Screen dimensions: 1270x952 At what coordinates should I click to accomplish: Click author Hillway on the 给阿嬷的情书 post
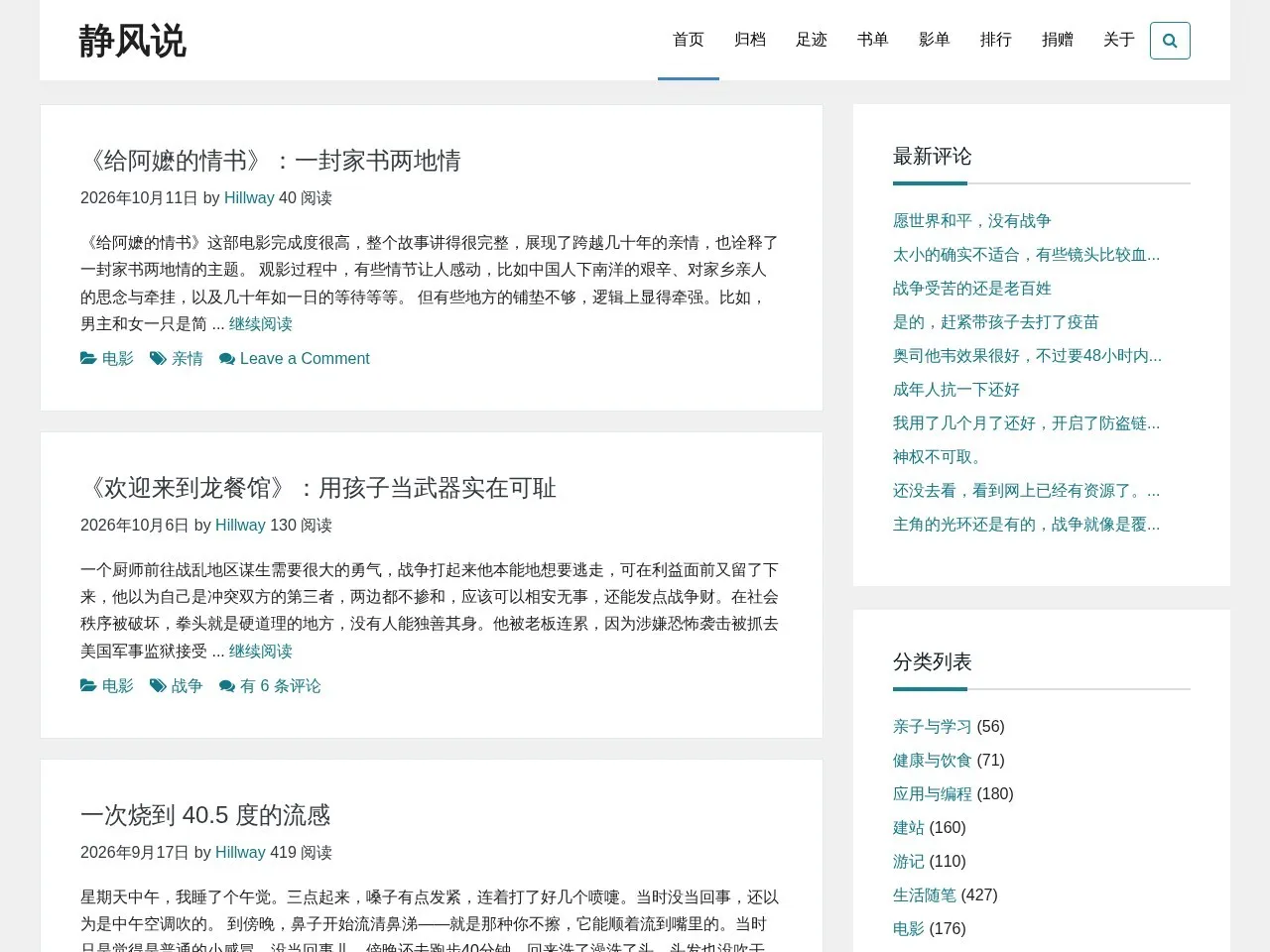(x=249, y=198)
